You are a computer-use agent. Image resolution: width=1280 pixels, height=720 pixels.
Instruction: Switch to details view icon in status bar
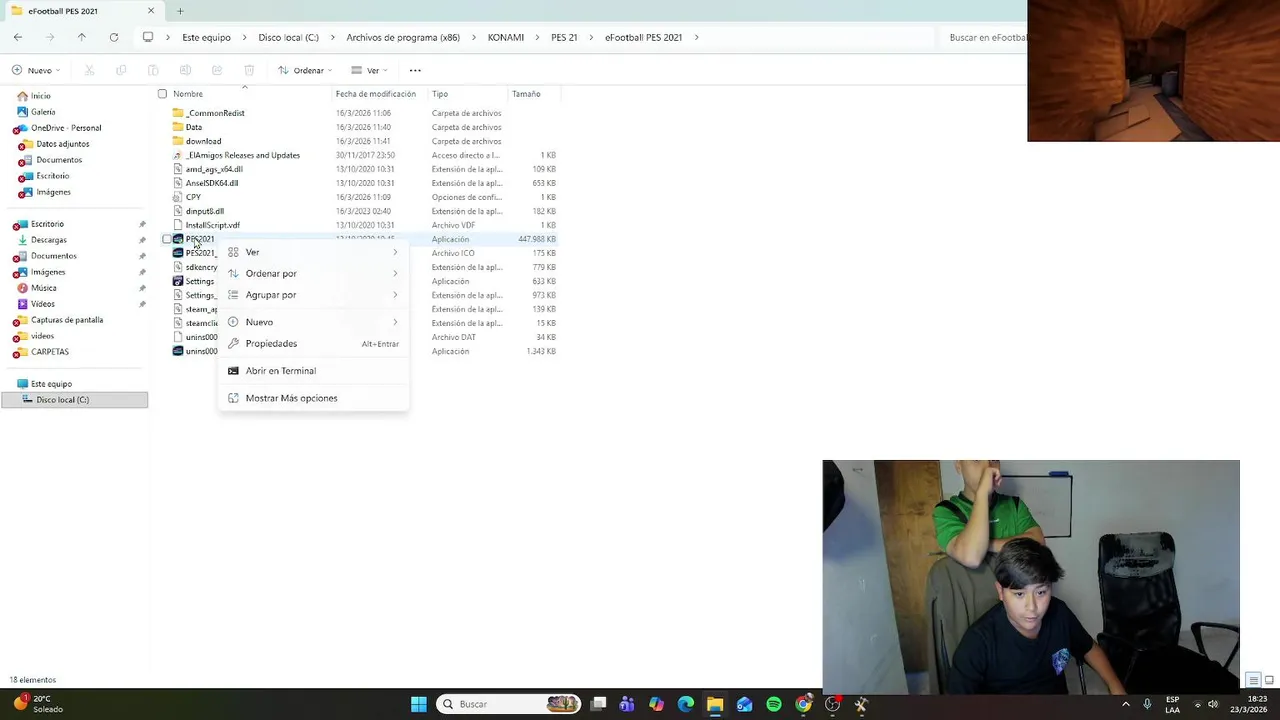pos(1254,680)
